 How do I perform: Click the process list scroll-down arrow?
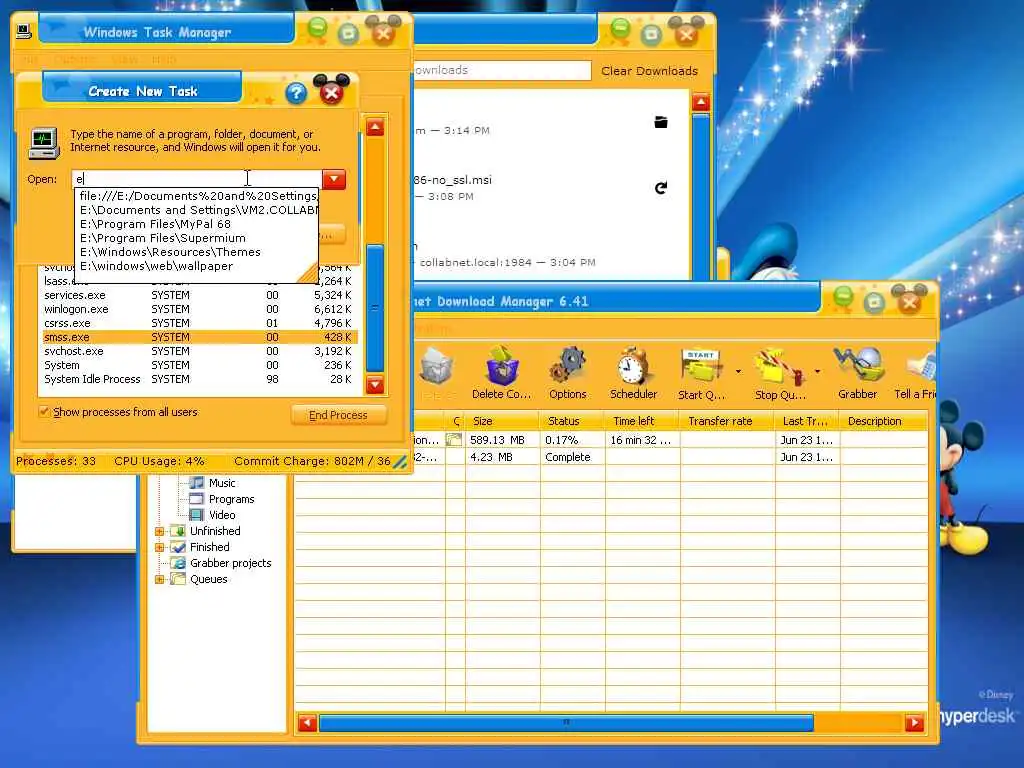point(375,385)
